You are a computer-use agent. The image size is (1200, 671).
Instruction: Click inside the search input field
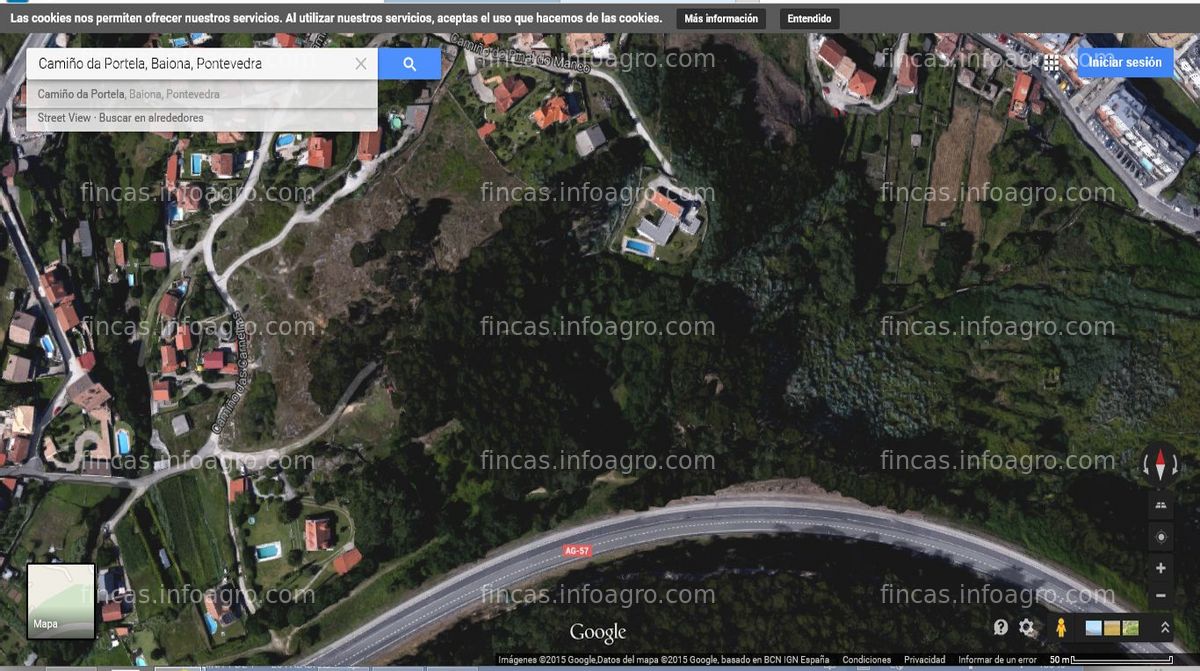point(190,64)
